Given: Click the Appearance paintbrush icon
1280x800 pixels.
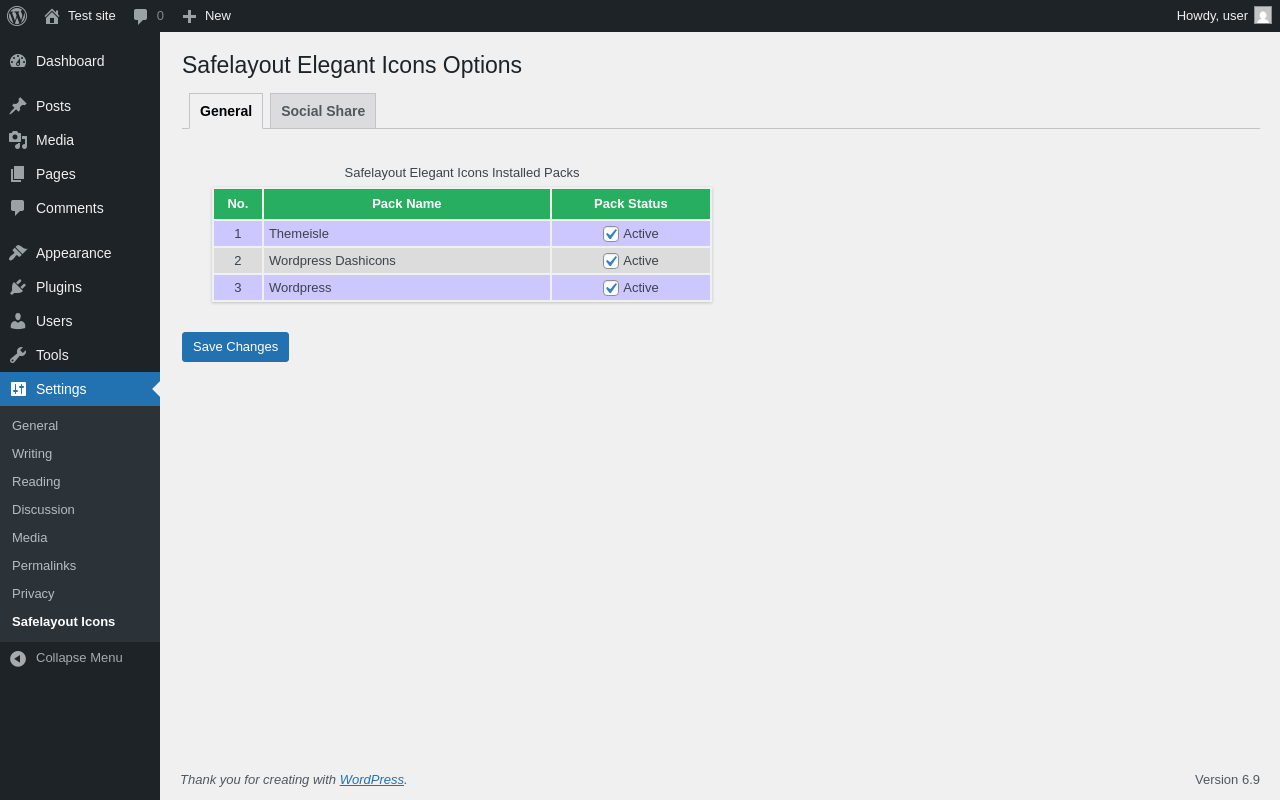Looking at the screenshot, I should pyautogui.click(x=18, y=253).
